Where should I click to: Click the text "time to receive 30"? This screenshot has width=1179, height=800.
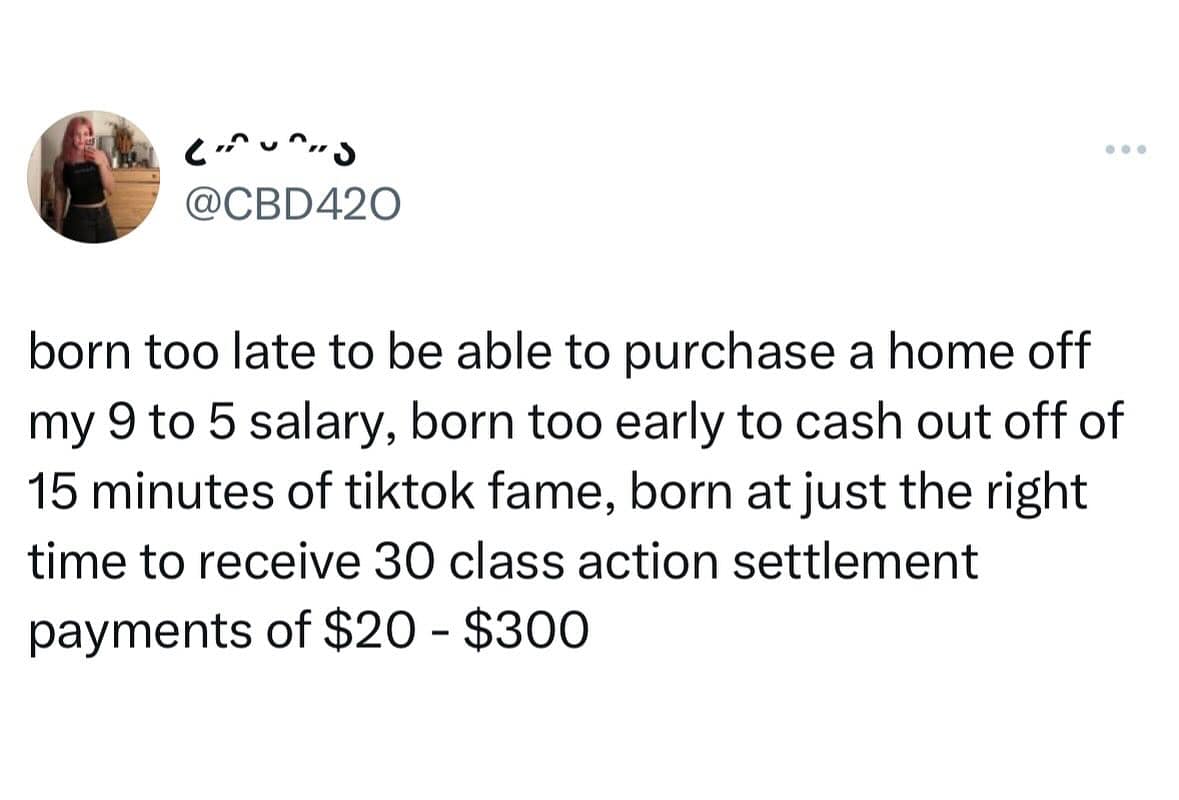(215, 562)
